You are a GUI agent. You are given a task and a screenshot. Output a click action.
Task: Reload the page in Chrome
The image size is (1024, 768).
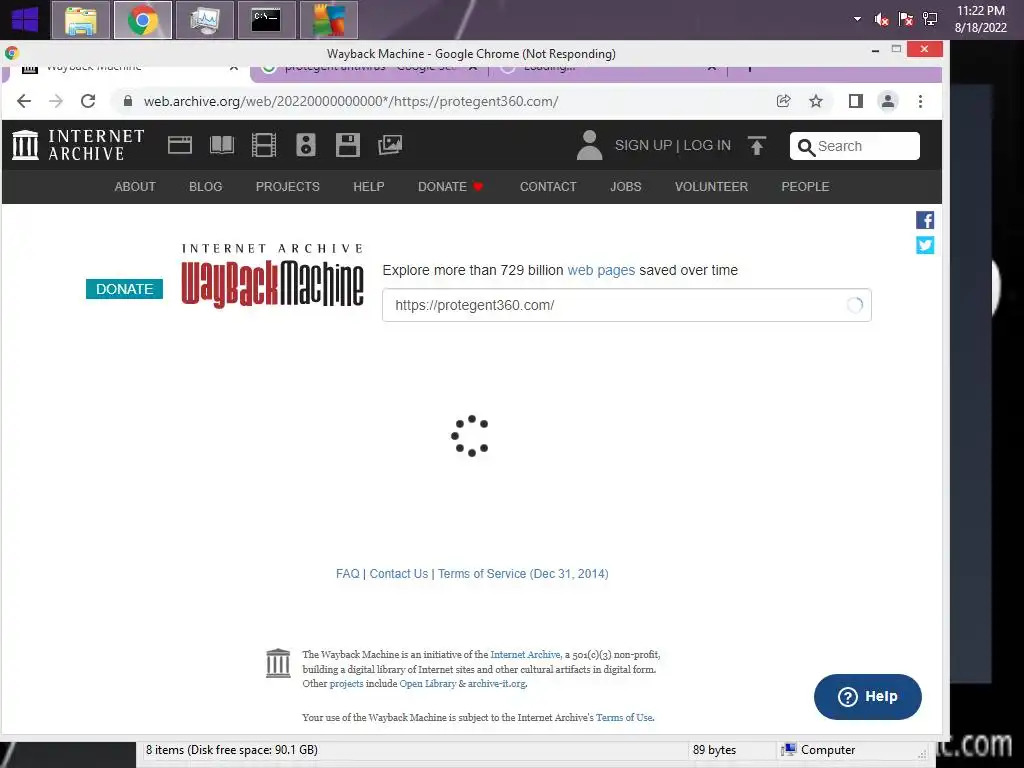point(88,101)
